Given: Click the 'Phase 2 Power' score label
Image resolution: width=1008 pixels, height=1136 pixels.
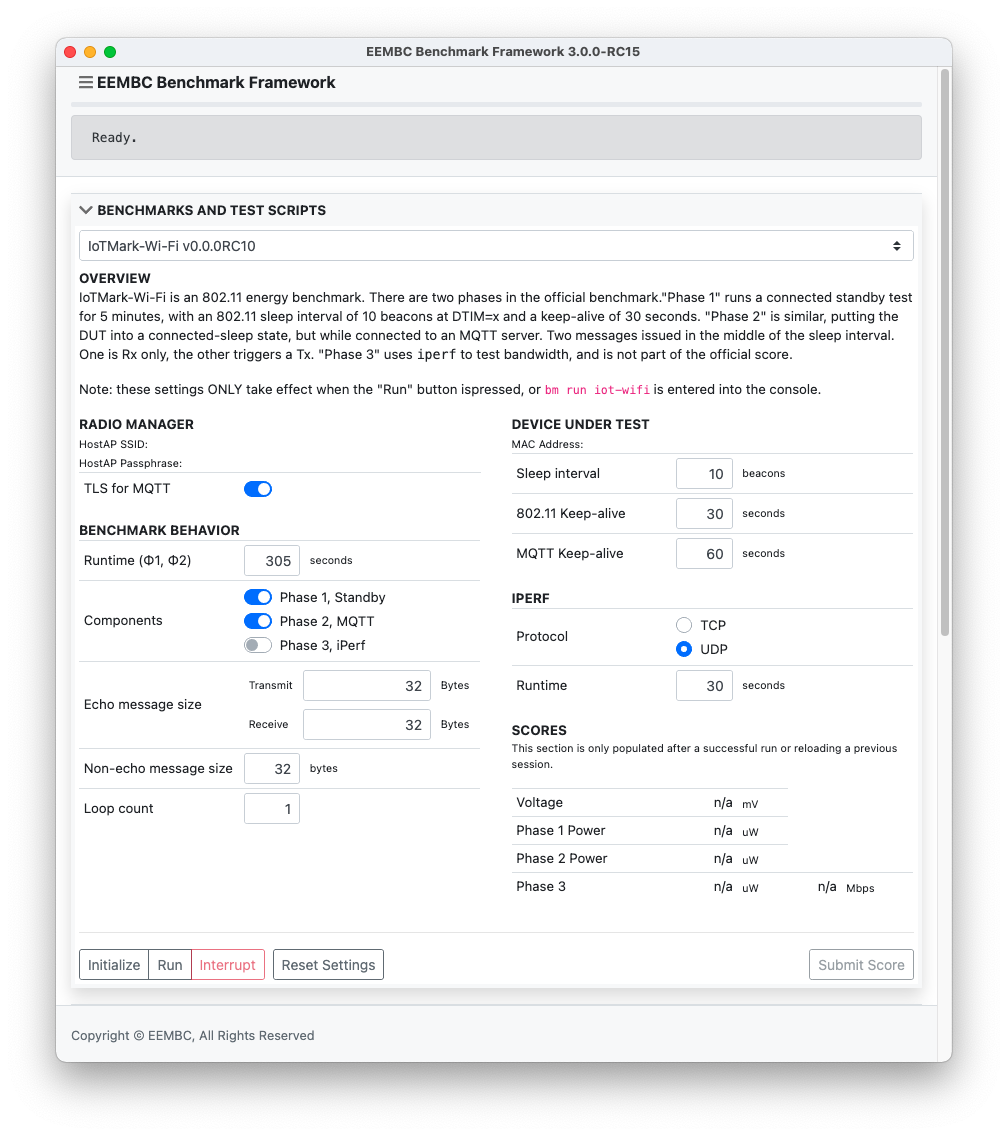Looking at the screenshot, I should [562, 859].
